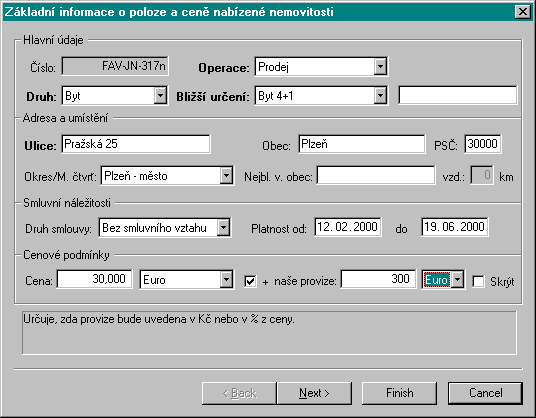Open the Bližší určení dropdown

380,95
